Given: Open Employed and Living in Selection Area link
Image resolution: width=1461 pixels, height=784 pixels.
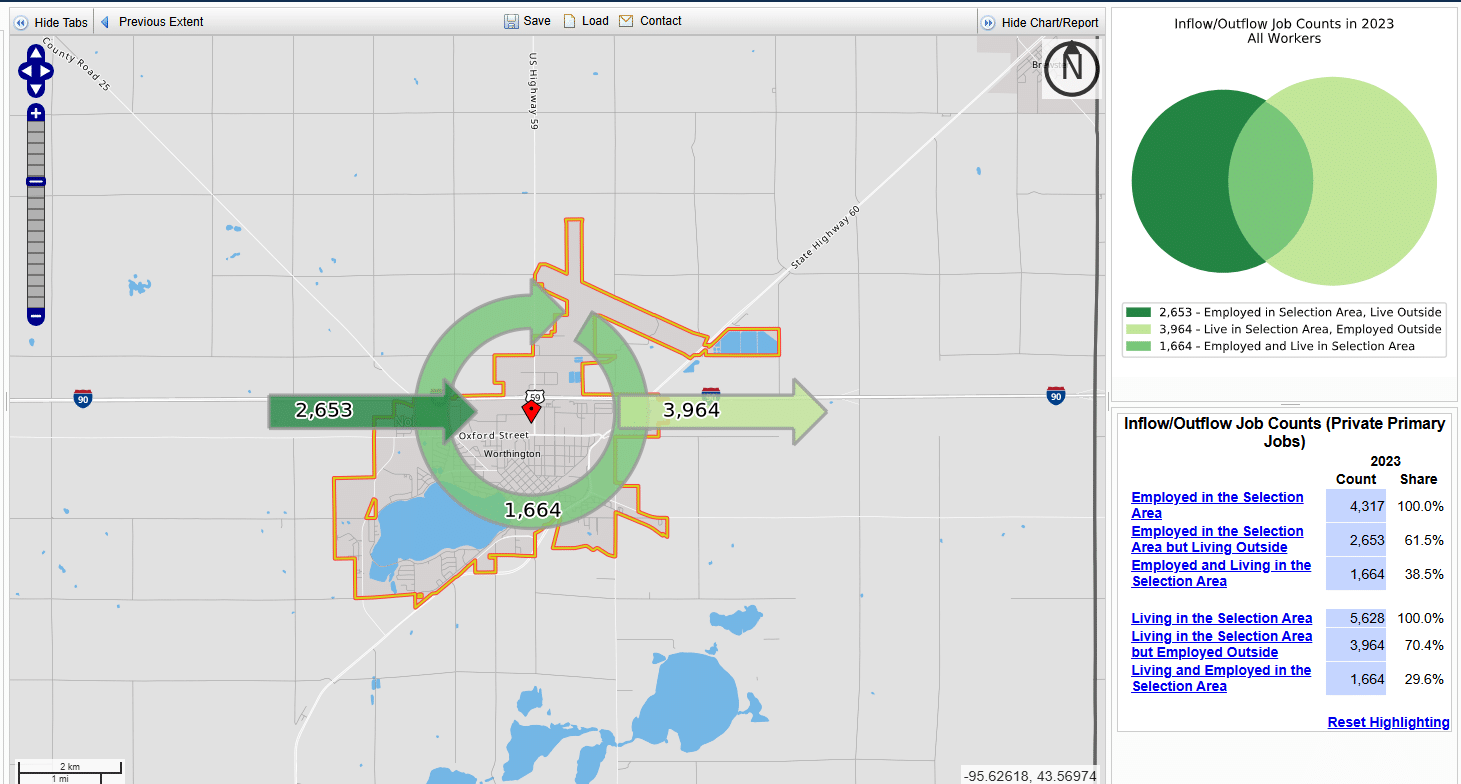Looking at the screenshot, I should (x=1221, y=573).
